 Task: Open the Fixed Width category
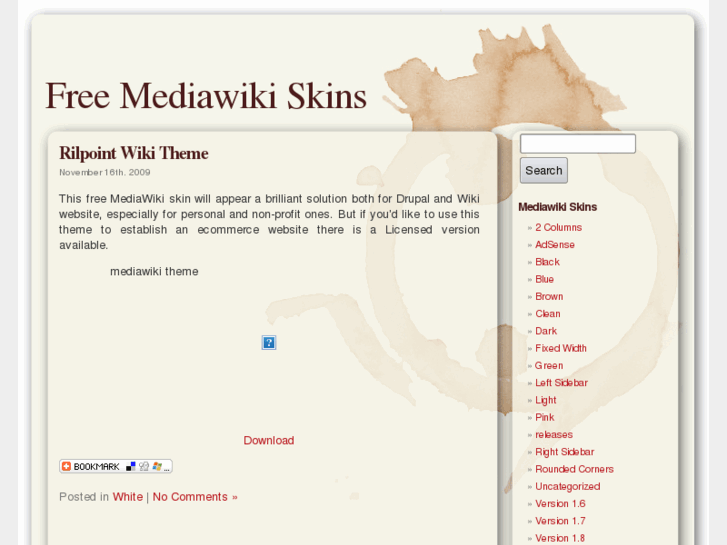point(561,348)
